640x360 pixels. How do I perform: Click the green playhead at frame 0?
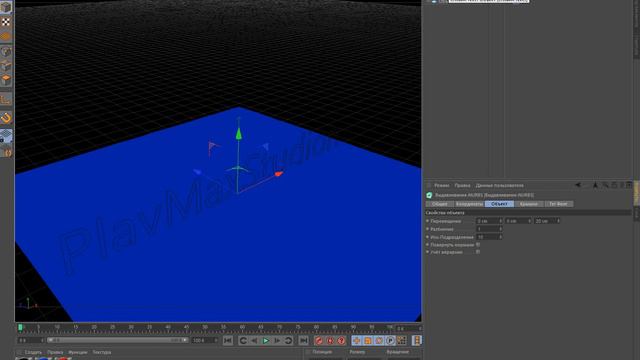coord(20,327)
